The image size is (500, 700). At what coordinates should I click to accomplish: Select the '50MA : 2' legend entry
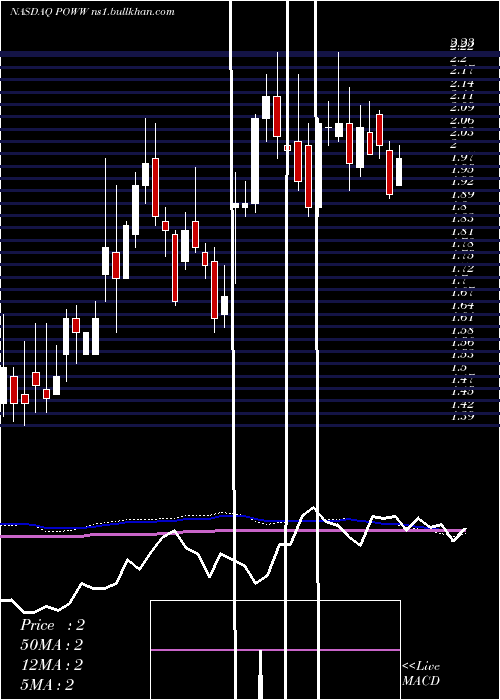pos(51,645)
